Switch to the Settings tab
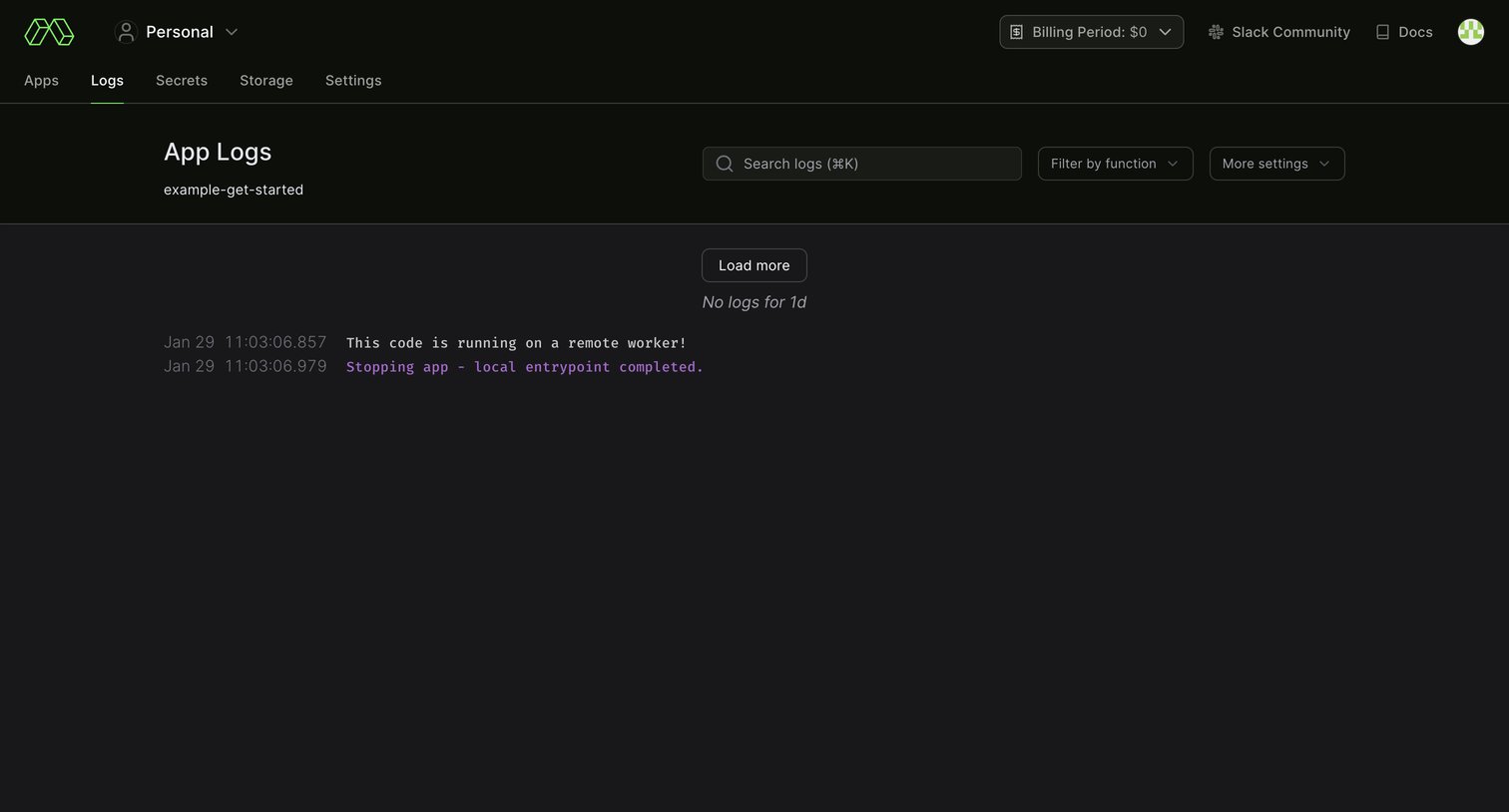The height and width of the screenshot is (812, 1509). tap(353, 81)
